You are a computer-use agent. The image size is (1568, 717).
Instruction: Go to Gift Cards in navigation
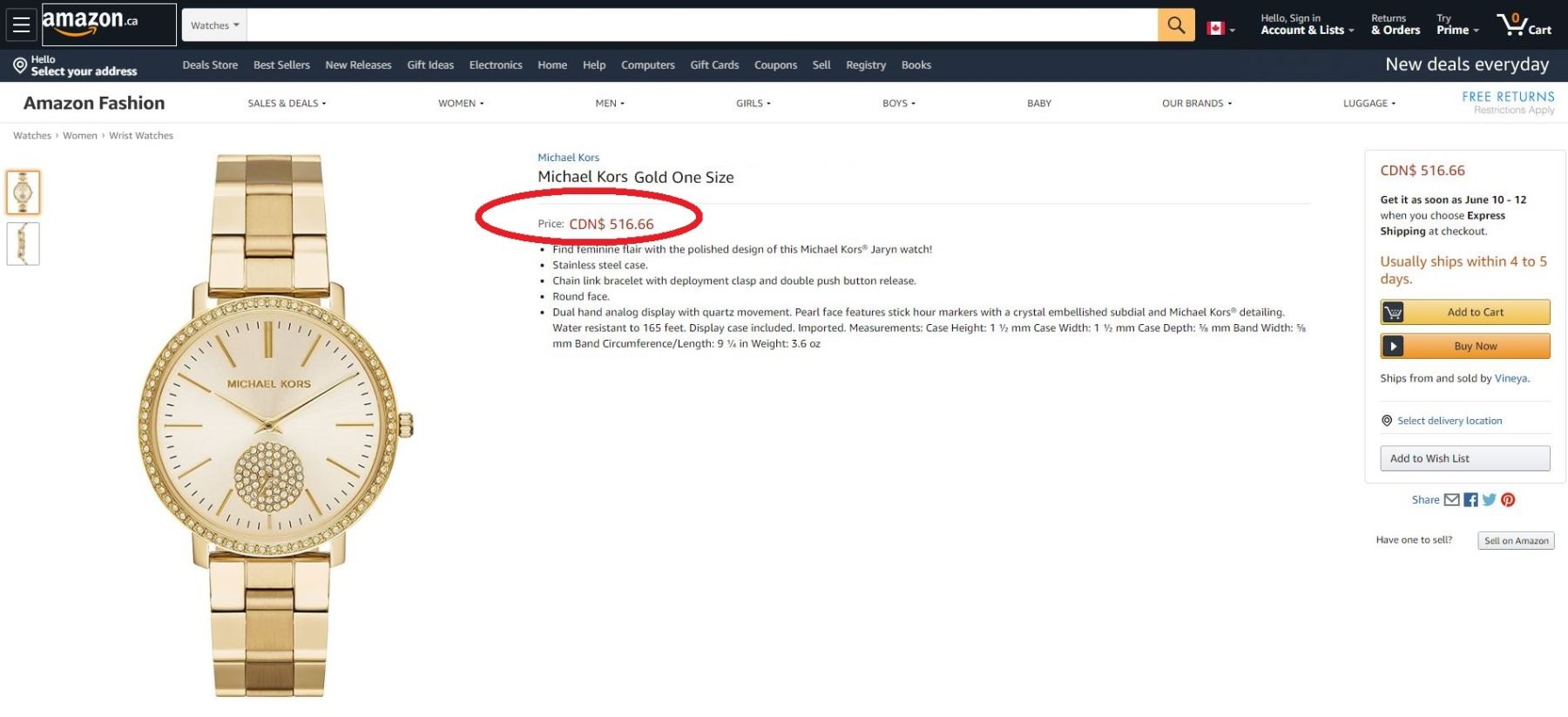pos(714,65)
